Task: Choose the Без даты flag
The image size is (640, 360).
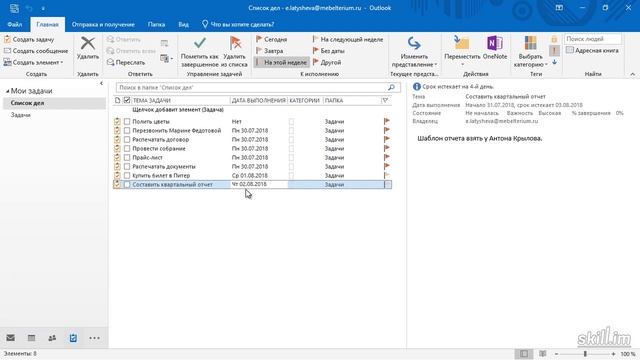Action: tap(329, 51)
